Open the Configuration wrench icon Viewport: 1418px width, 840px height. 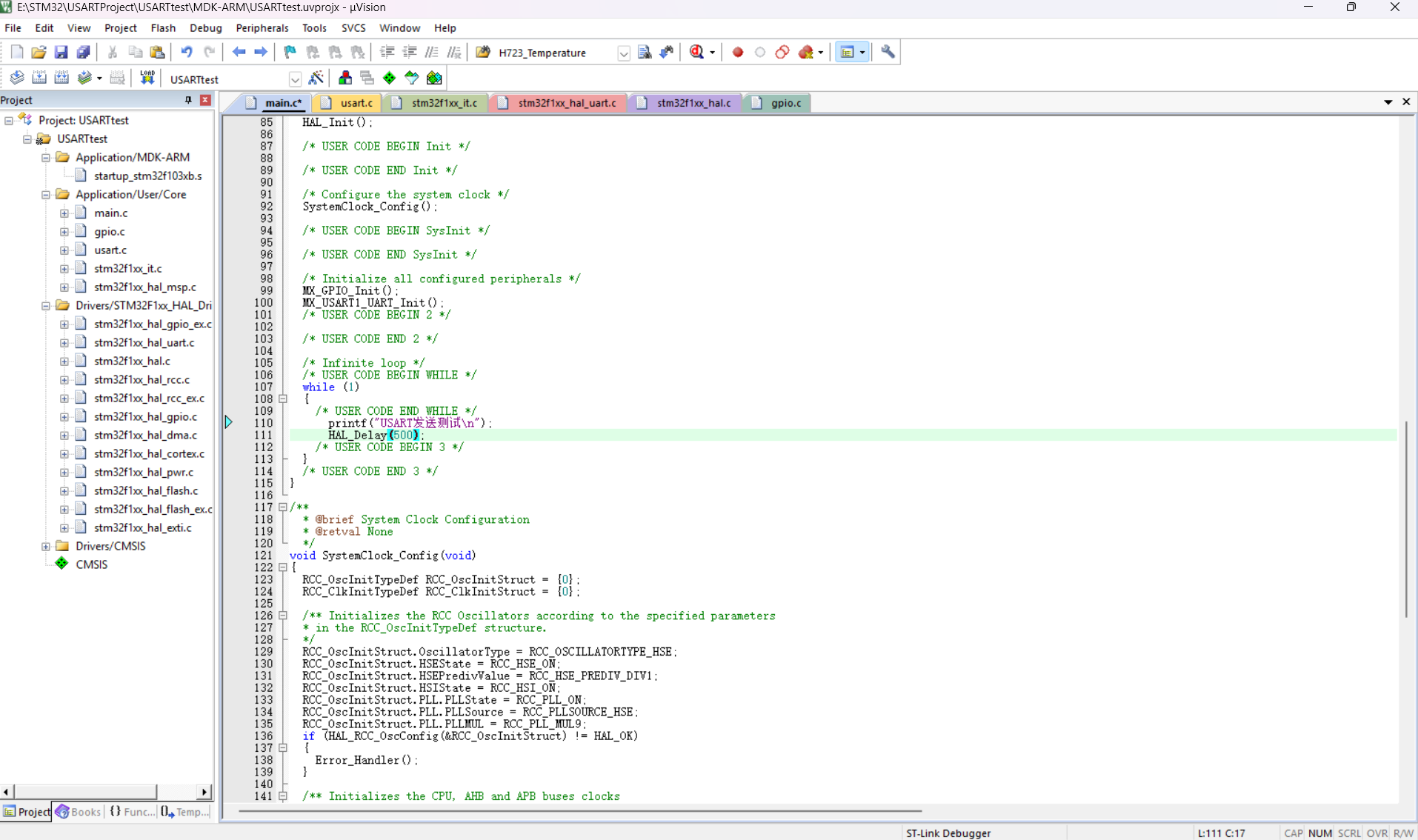(x=888, y=52)
